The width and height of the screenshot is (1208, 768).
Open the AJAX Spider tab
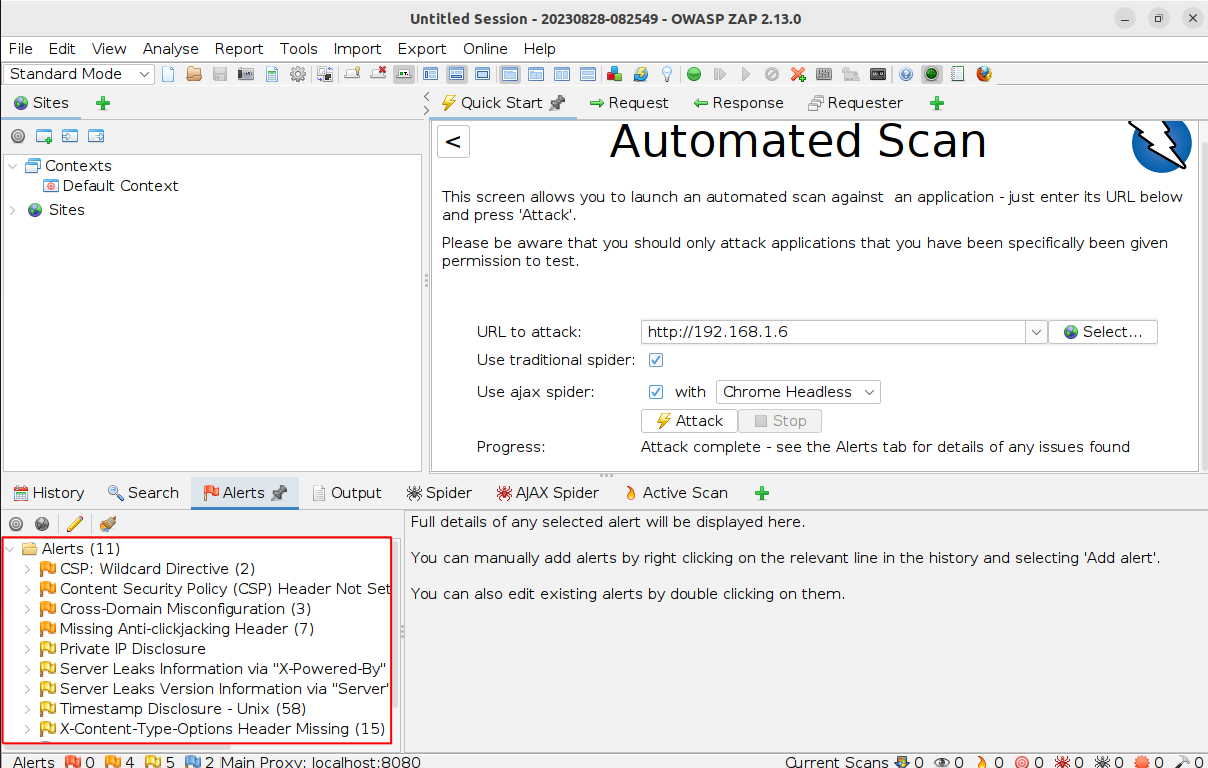[x=547, y=493]
